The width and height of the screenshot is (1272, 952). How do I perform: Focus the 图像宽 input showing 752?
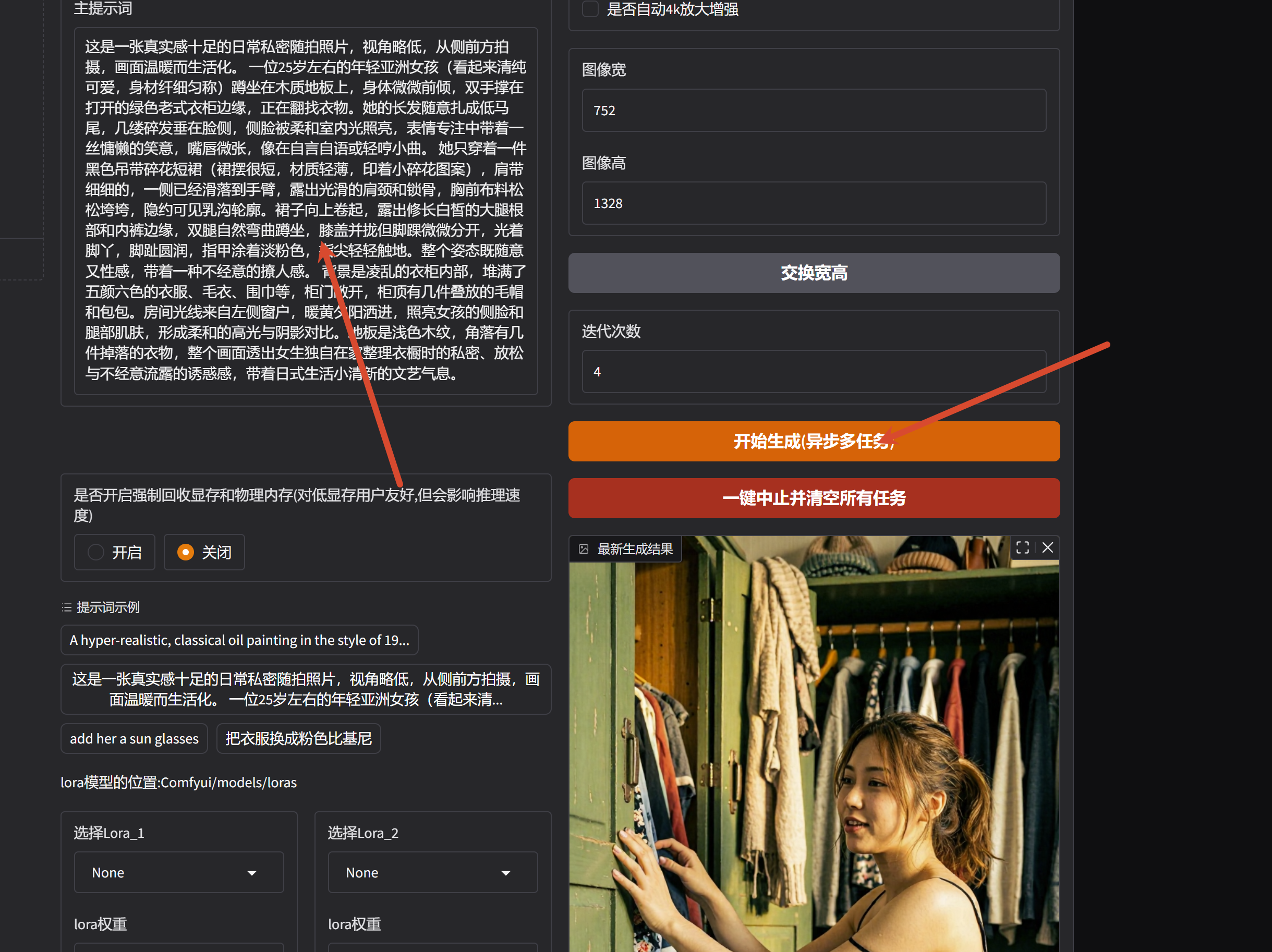coord(814,110)
